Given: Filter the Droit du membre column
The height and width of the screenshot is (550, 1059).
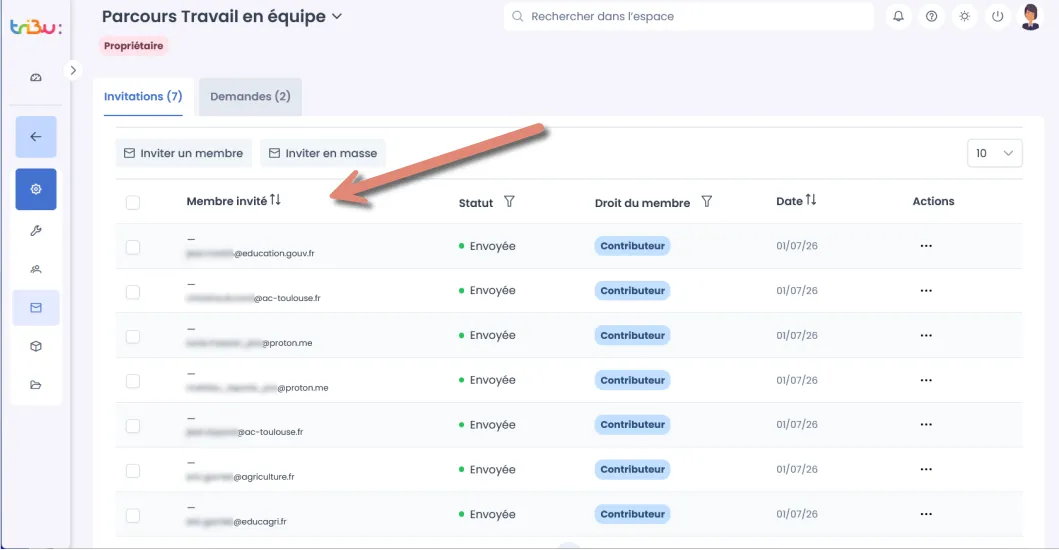Looking at the screenshot, I should click(706, 201).
